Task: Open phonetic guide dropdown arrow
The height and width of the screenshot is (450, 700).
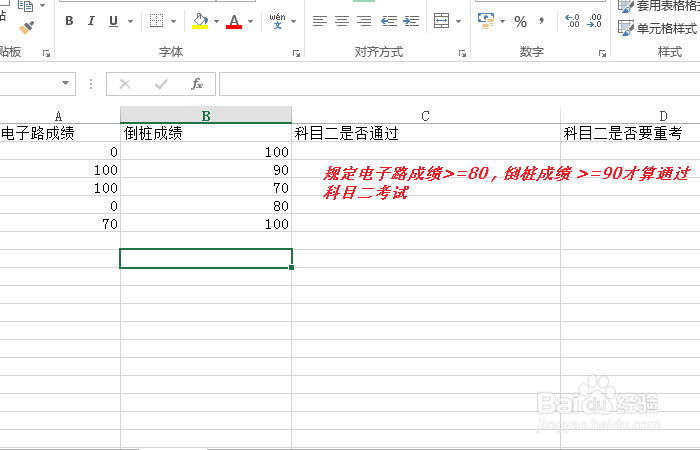Action: [293, 21]
